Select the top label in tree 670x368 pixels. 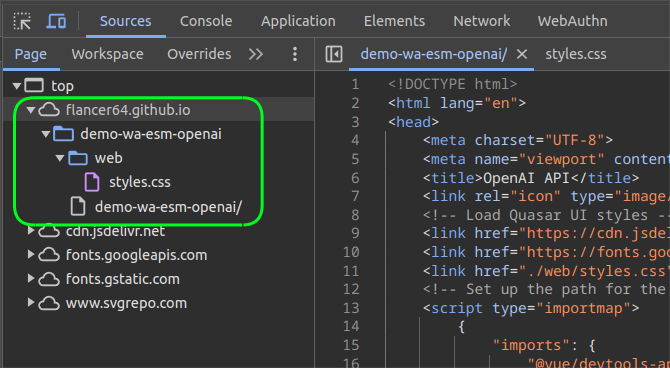[62, 86]
